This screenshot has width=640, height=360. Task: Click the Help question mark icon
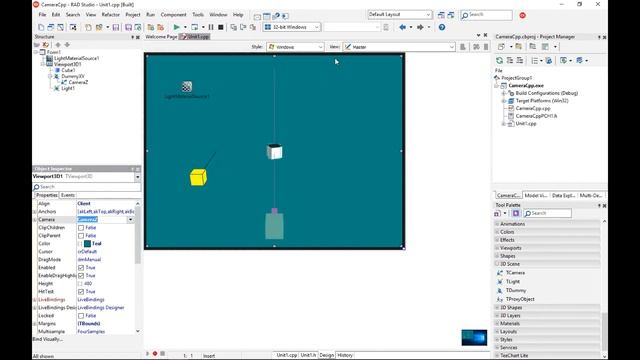tap(442, 27)
